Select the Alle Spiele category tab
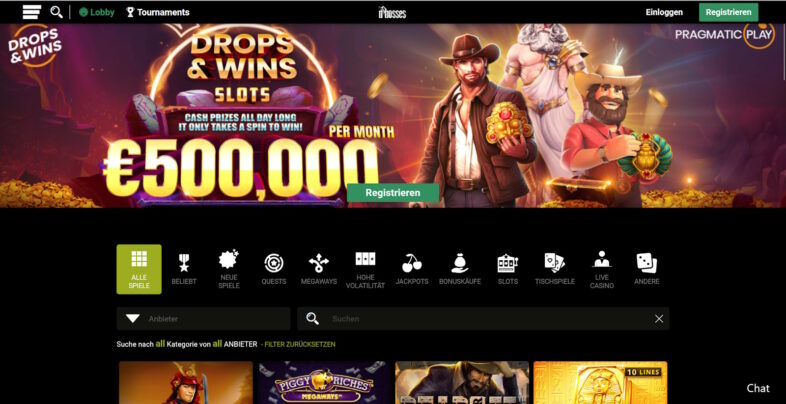This screenshot has height=404, width=786. [139, 269]
